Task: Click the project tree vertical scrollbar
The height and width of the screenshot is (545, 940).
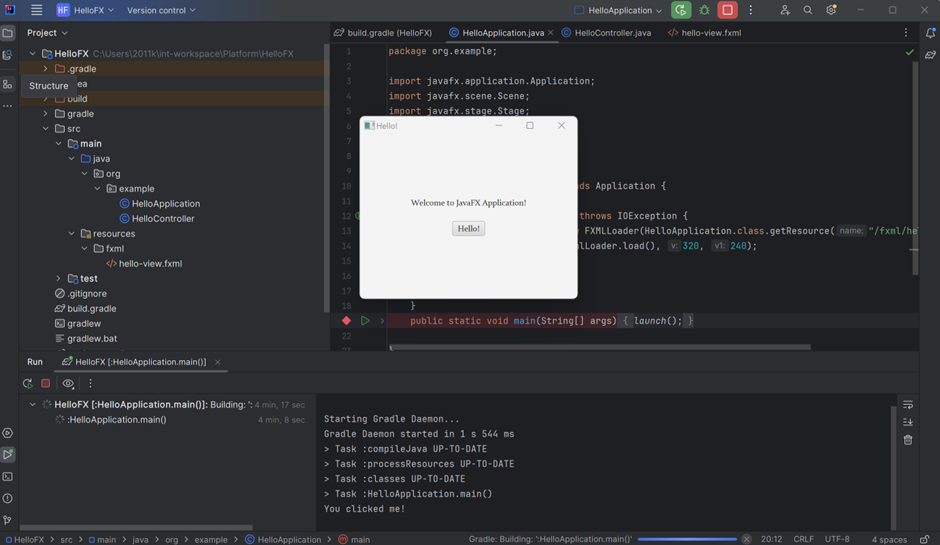Action: [327, 179]
